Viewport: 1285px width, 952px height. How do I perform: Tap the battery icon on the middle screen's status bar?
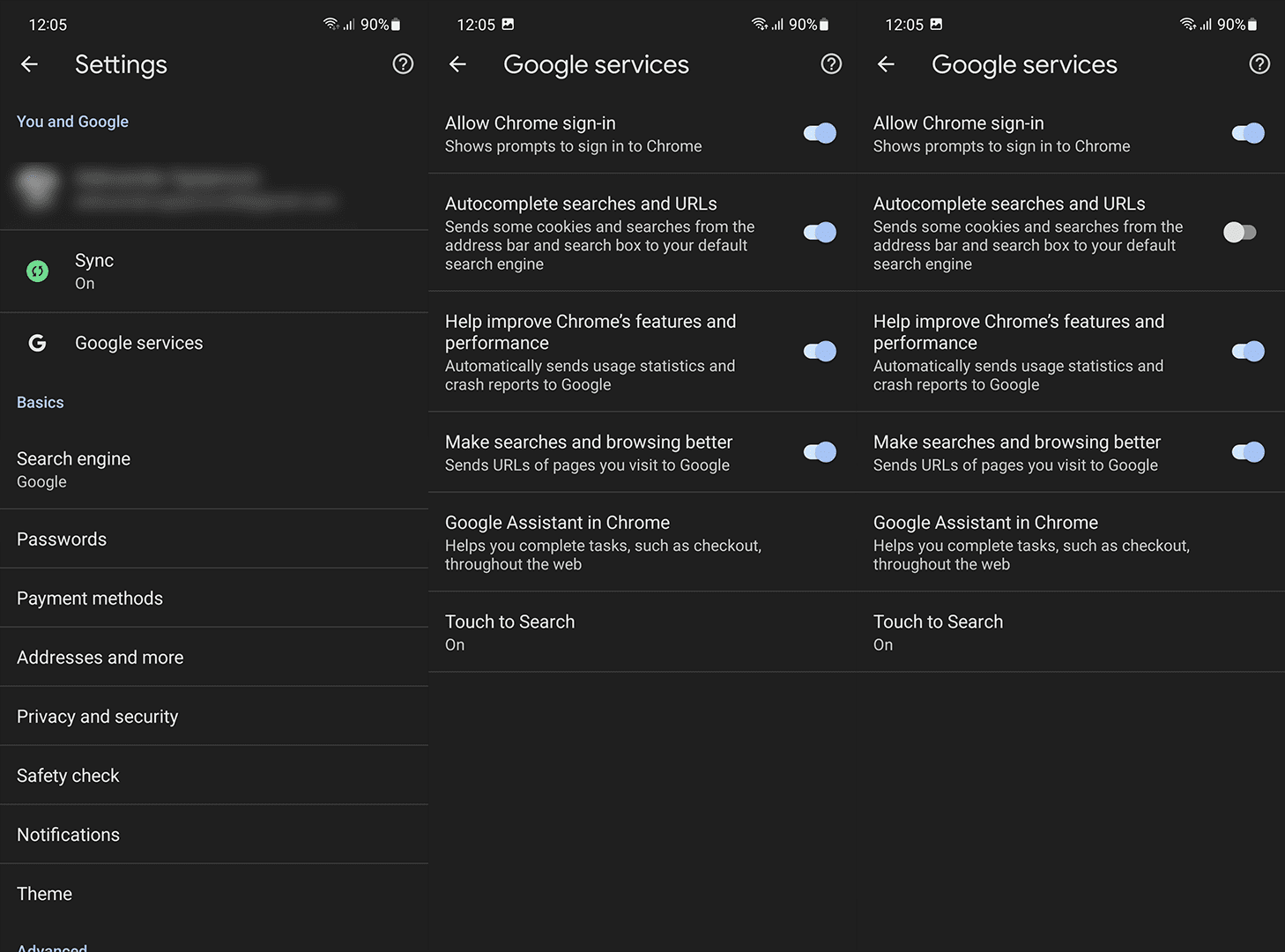tap(824, 25)
